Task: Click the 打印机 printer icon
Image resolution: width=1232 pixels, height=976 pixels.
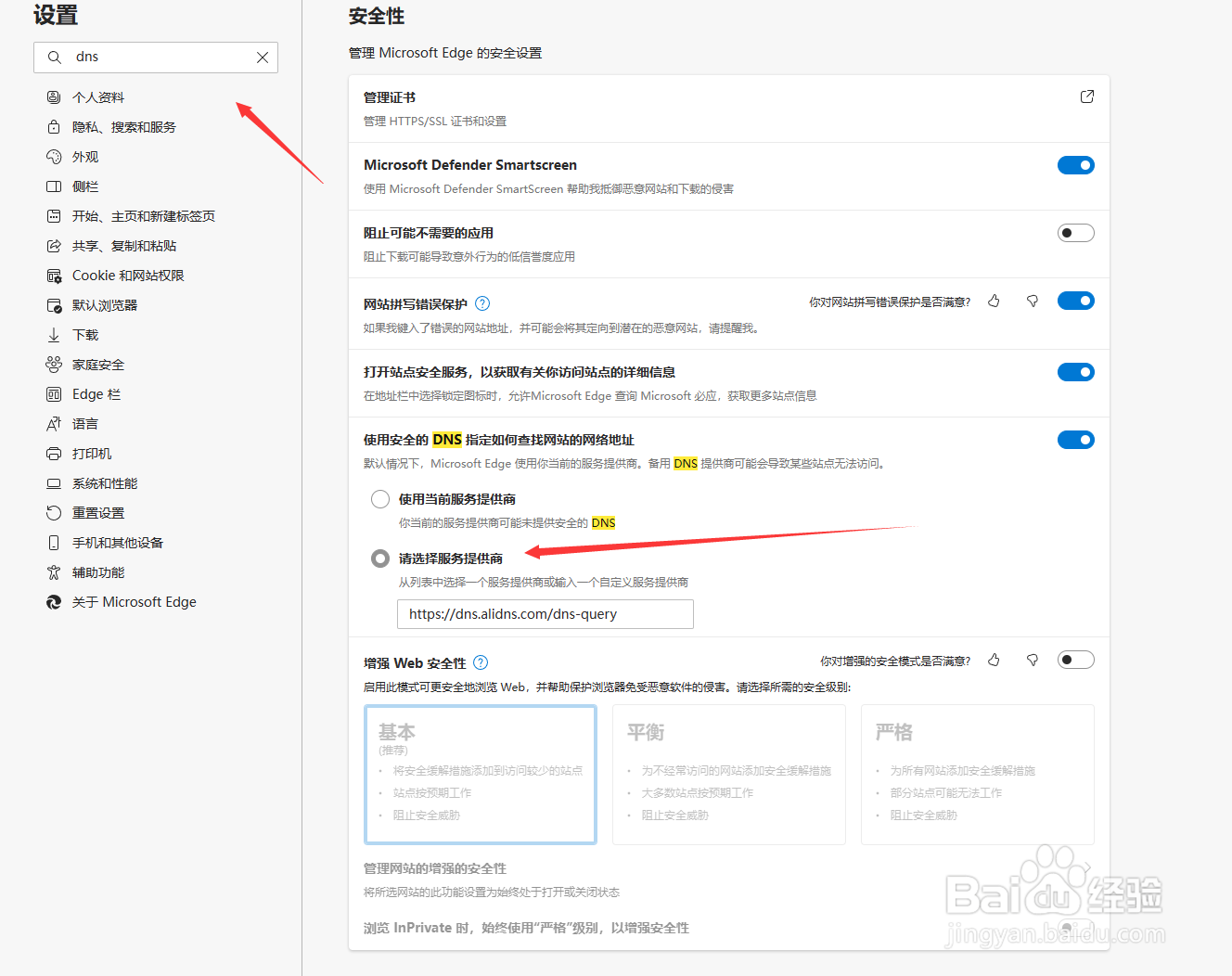Action: click(x=54, y=454)
